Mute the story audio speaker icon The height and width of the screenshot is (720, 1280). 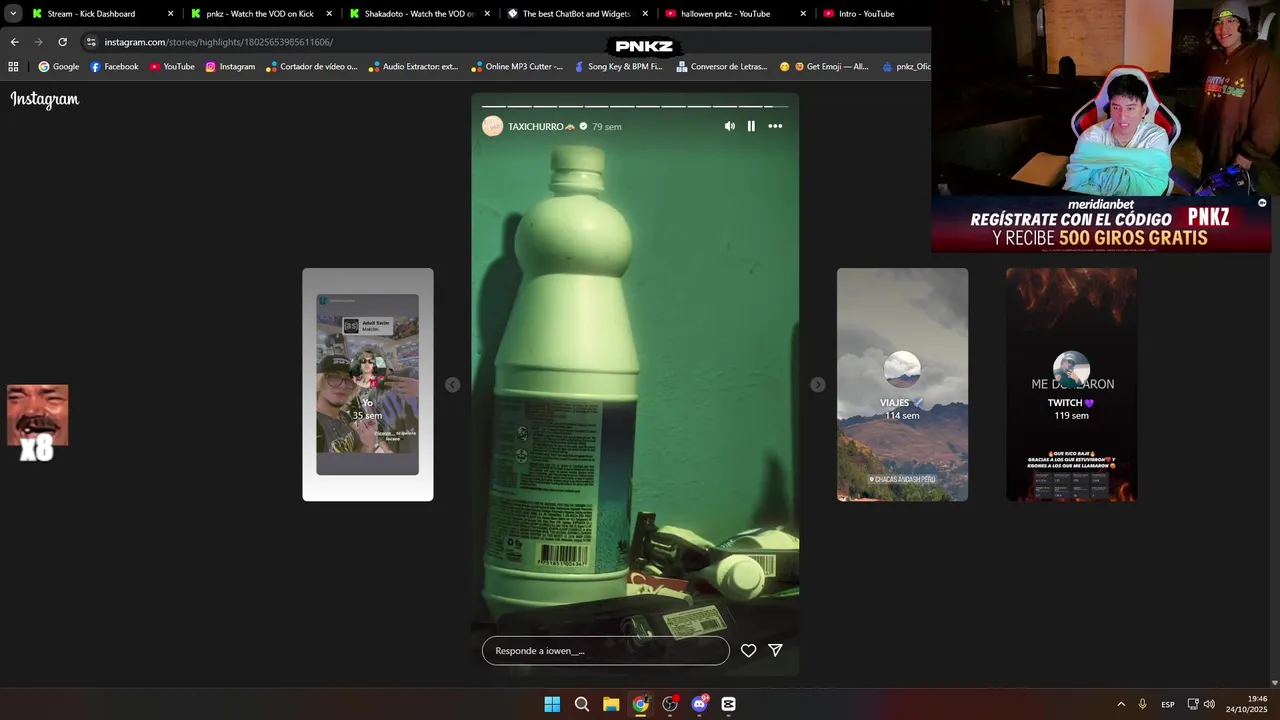[729, 126]
